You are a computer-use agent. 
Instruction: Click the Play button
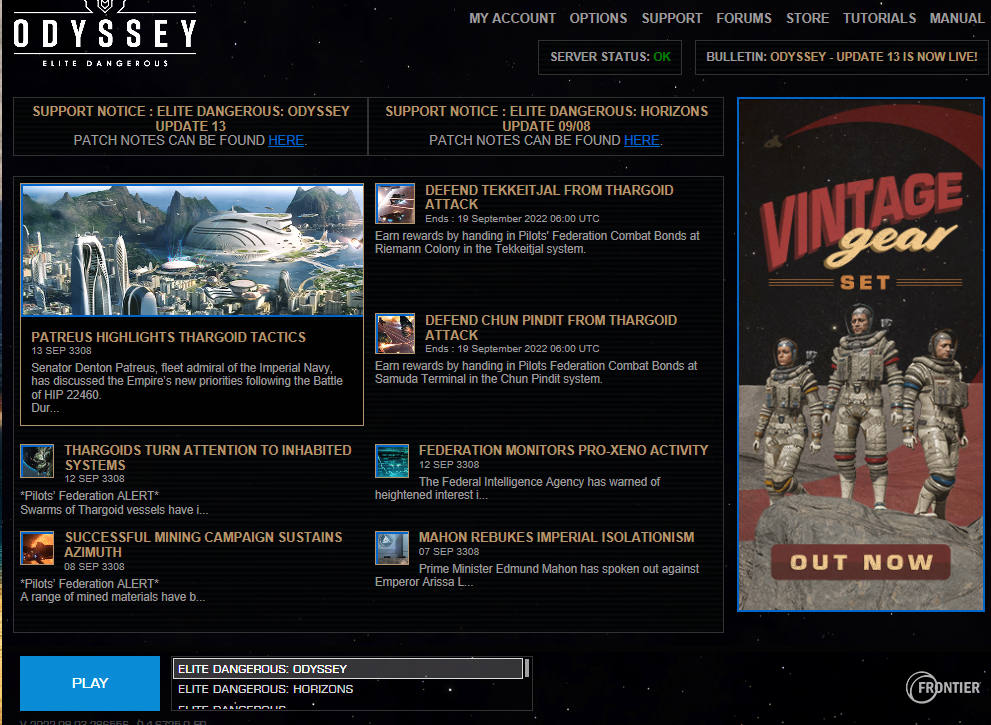tap(90, 683)
